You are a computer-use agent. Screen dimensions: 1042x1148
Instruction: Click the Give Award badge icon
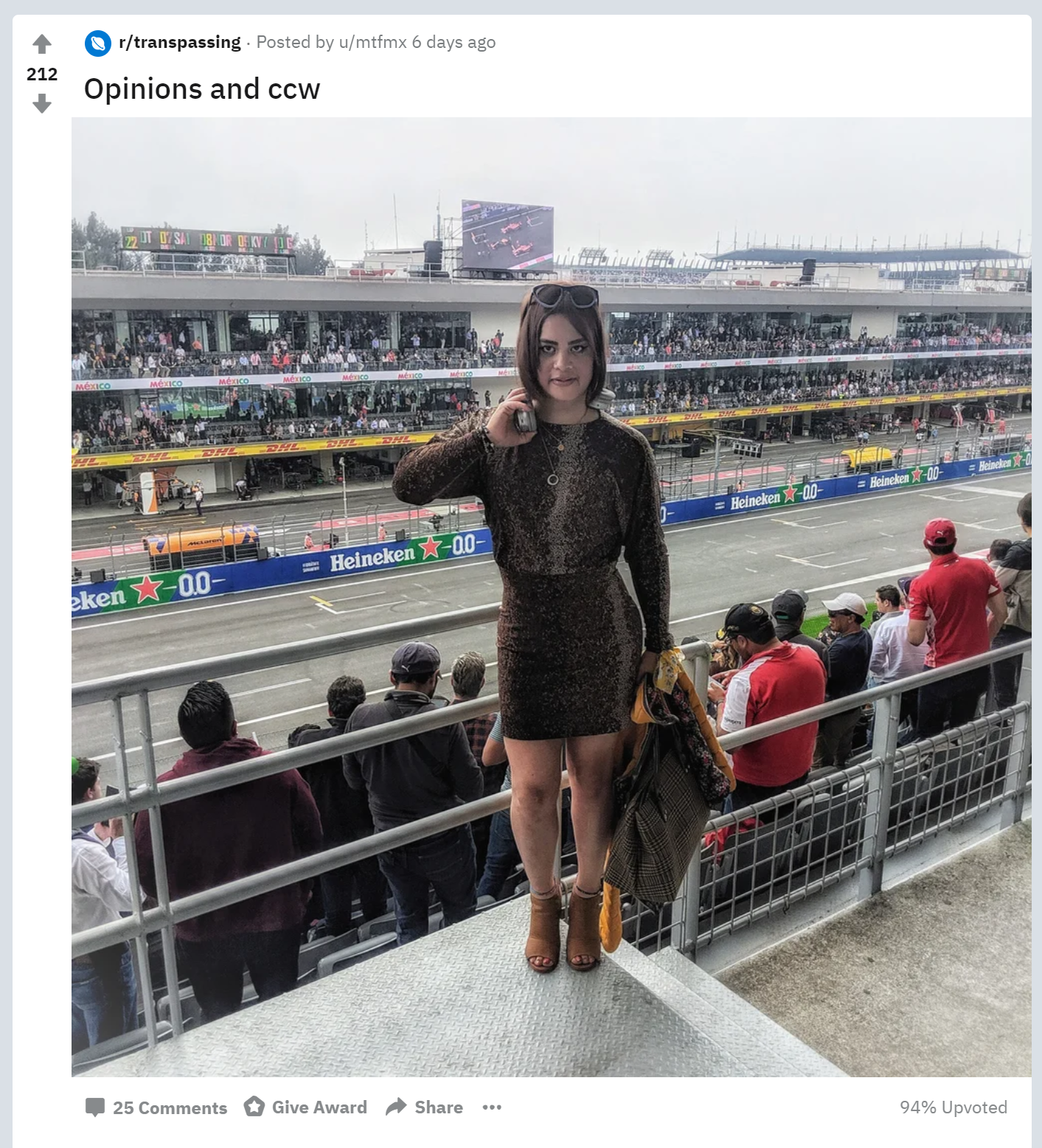[x=254, y=1107]
